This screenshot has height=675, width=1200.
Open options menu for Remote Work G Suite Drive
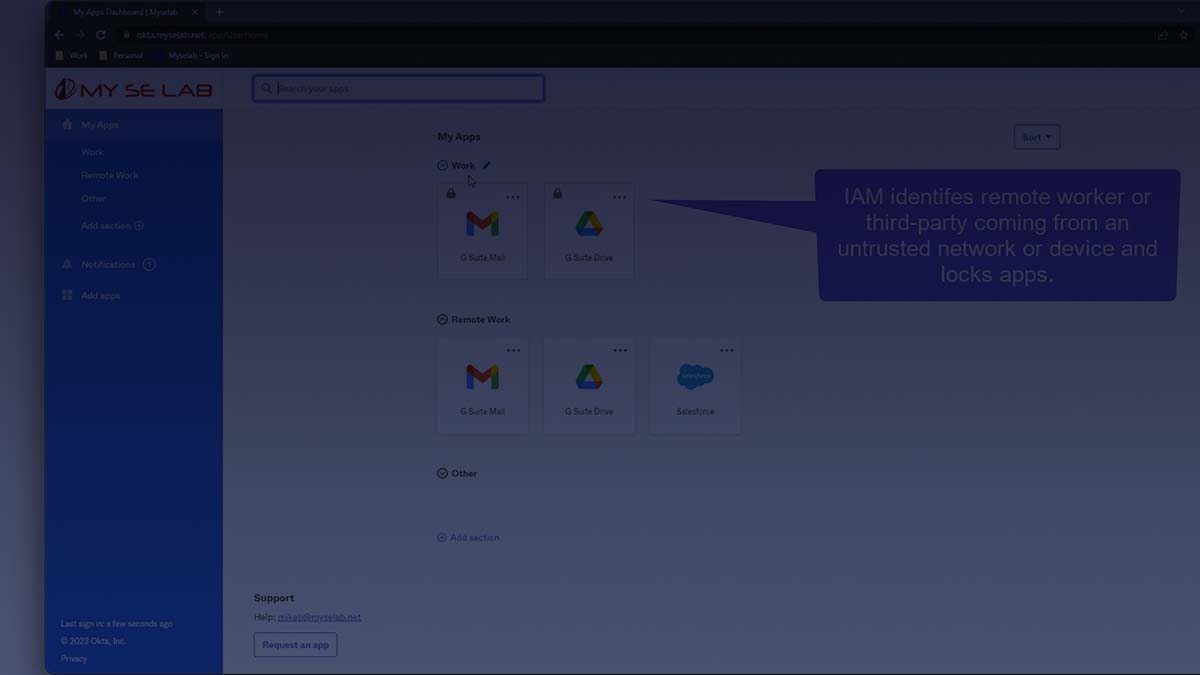click(x=620, y=351)
